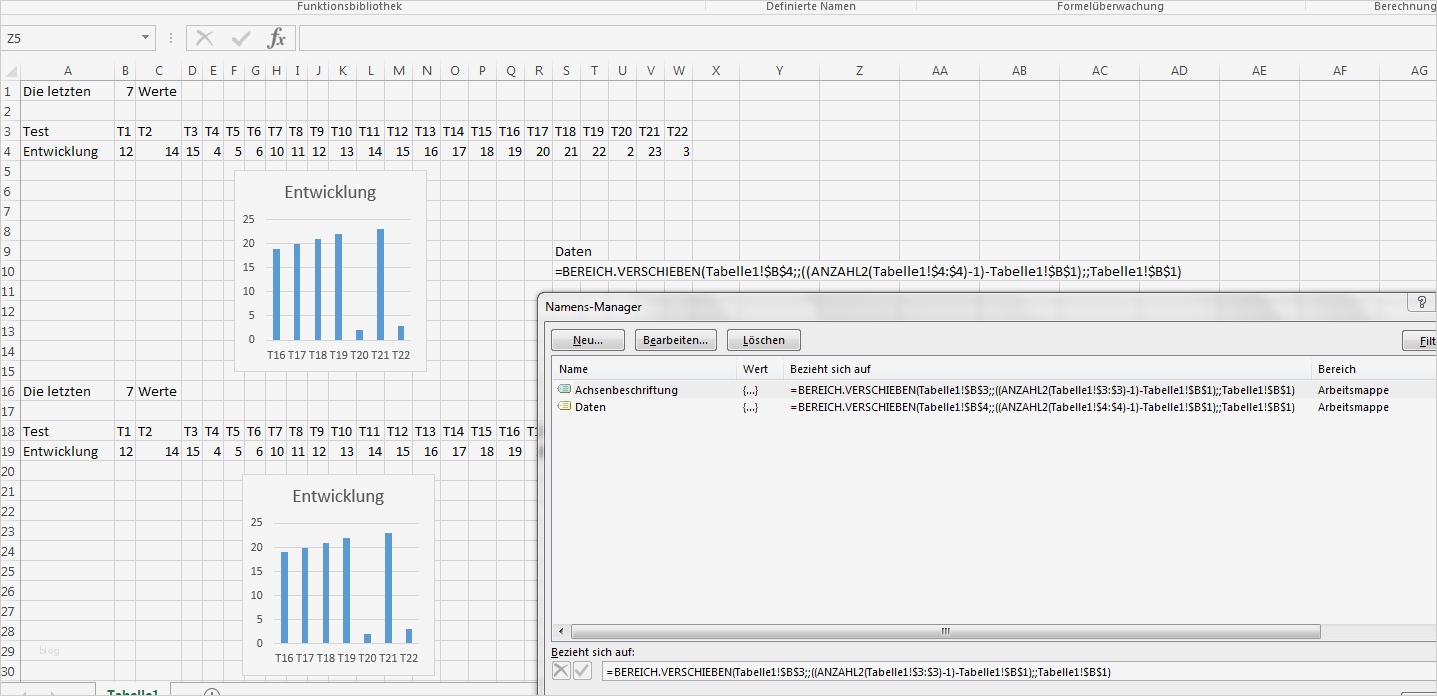Open help in the Namens-Manager dialog

point(1421,302)
